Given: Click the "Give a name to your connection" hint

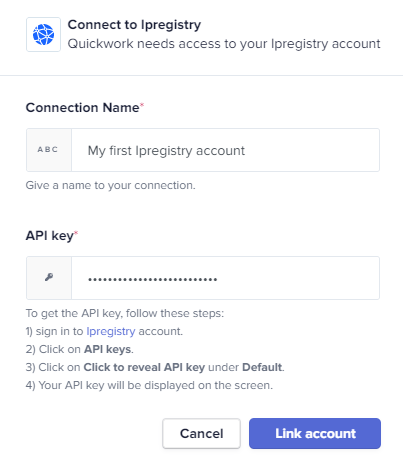Looking at the screenshot, I should [111, 185].
